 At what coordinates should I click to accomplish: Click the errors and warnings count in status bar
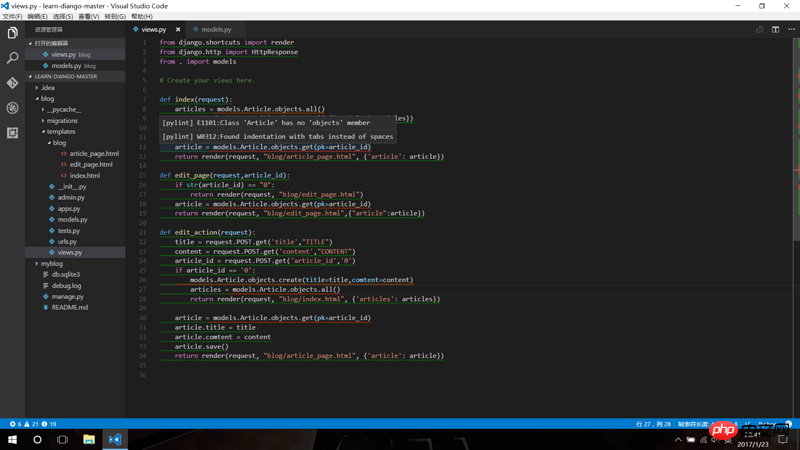(x=32, y=424)
